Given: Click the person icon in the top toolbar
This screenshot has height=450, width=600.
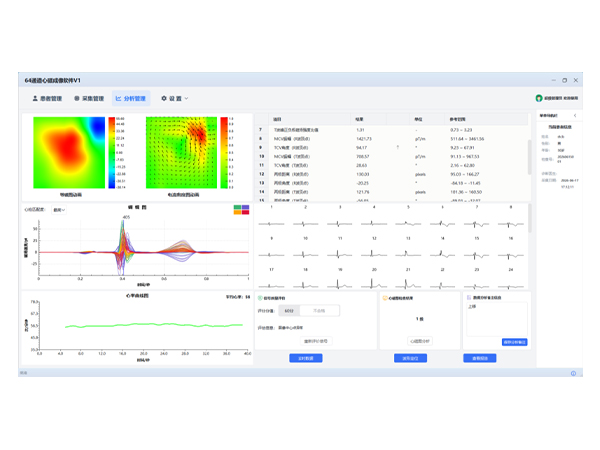Looking at the screenshot, I should point(35,98).
